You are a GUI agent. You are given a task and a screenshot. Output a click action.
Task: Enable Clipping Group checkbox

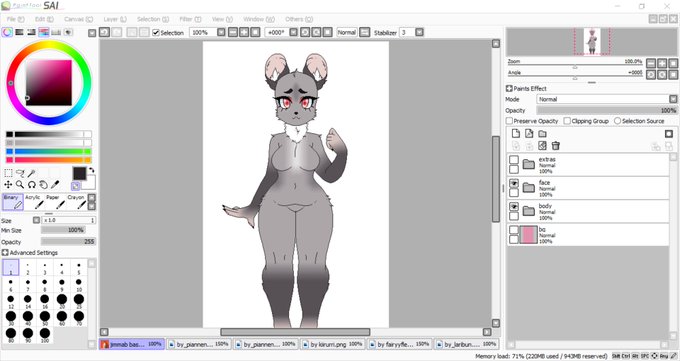coord(567,121)
